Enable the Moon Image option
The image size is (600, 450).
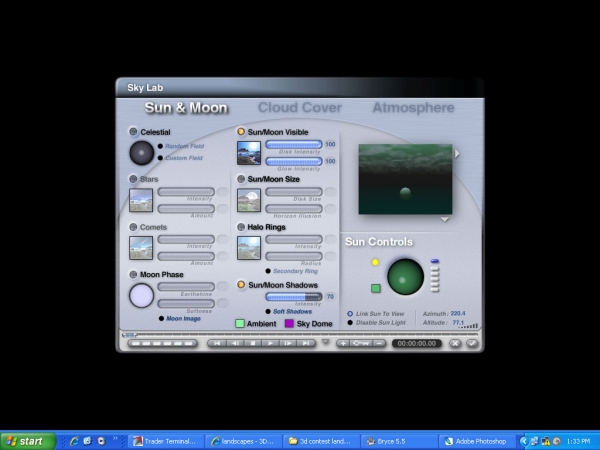(180, 318)
